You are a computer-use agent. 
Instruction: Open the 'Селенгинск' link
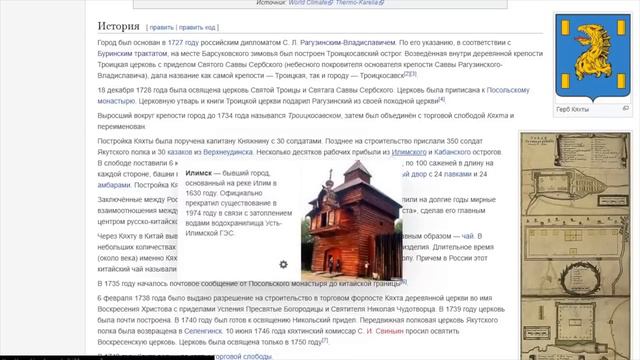pos(203,331)
